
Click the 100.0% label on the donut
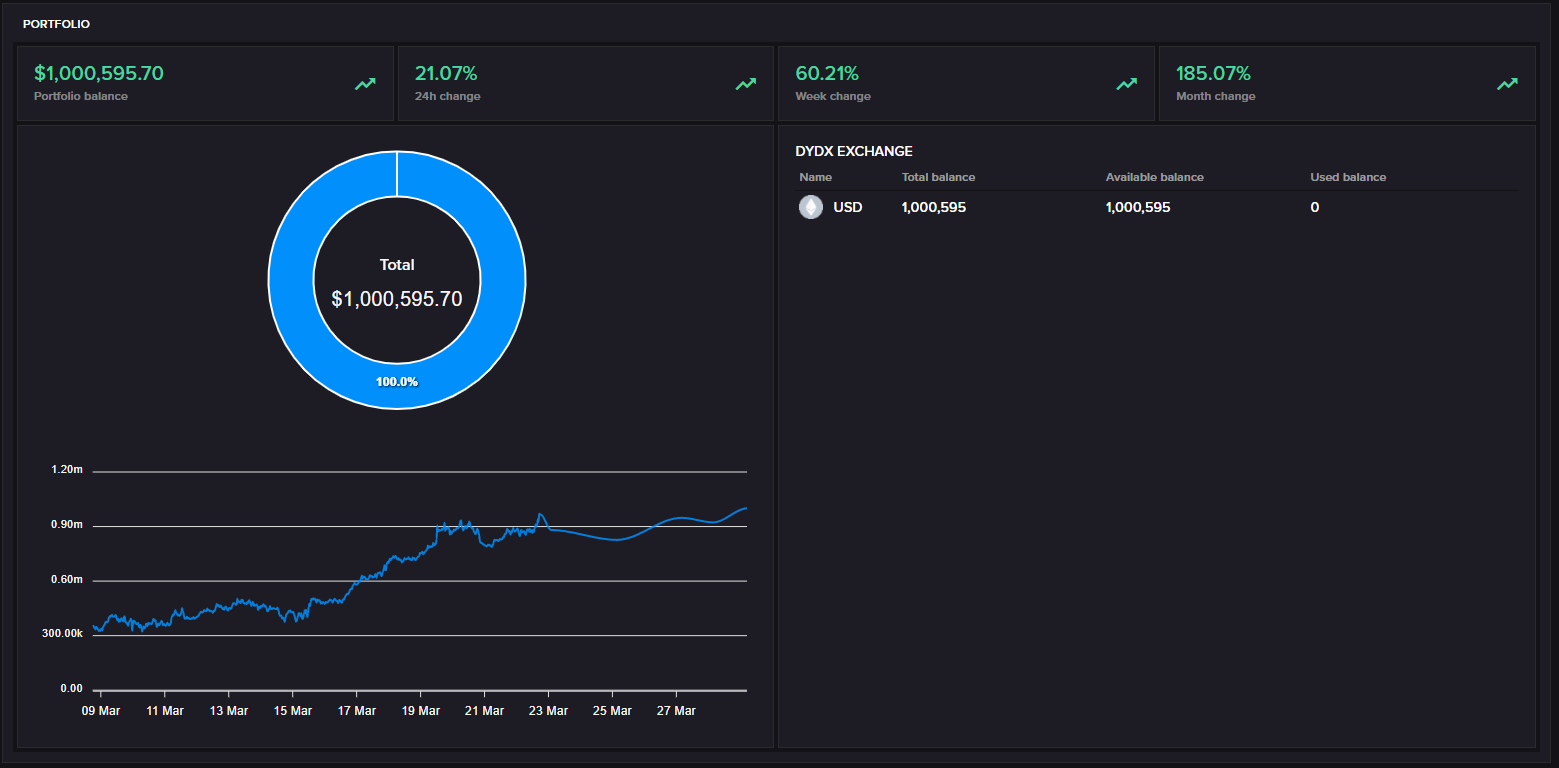click(x=397, y=382)
